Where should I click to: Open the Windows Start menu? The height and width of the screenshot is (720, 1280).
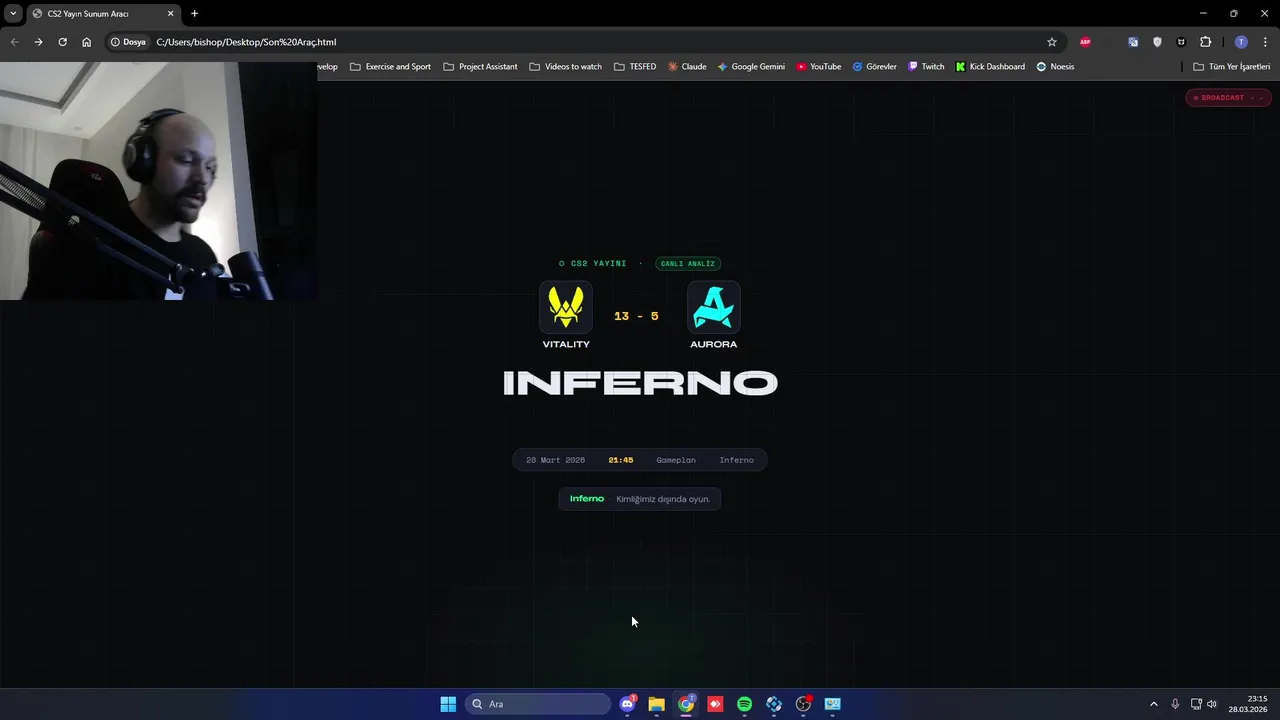(448, 704)
